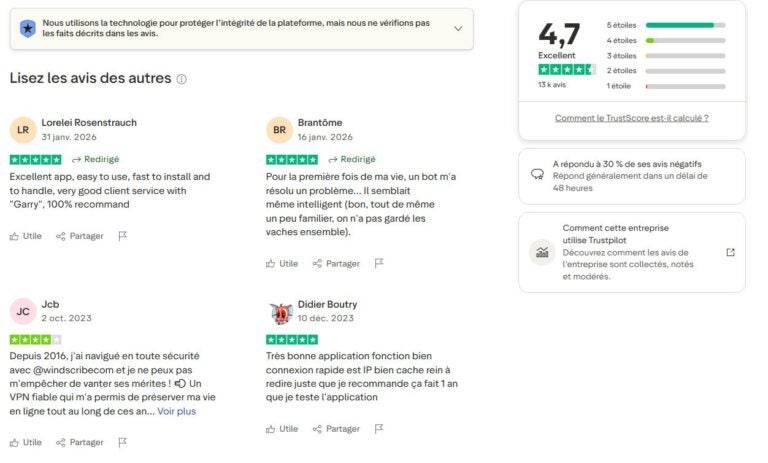
Task: Mark Lorelei Rosenstrauch's review as Utile
Action: coord(26,236)
